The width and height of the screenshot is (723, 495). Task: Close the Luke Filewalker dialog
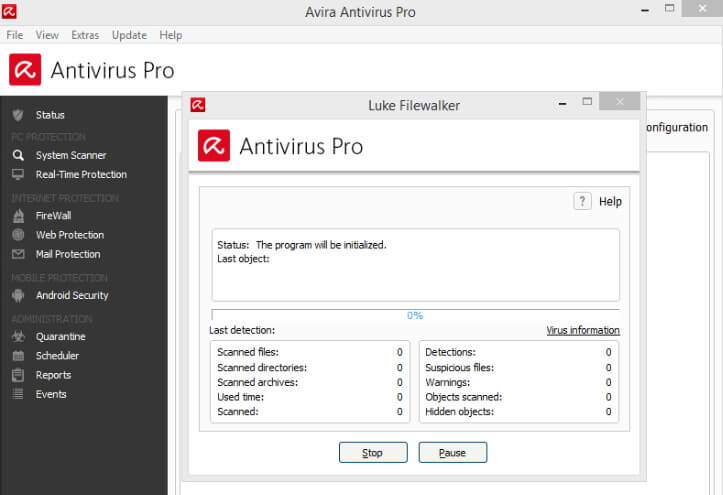tap(620, 101)
